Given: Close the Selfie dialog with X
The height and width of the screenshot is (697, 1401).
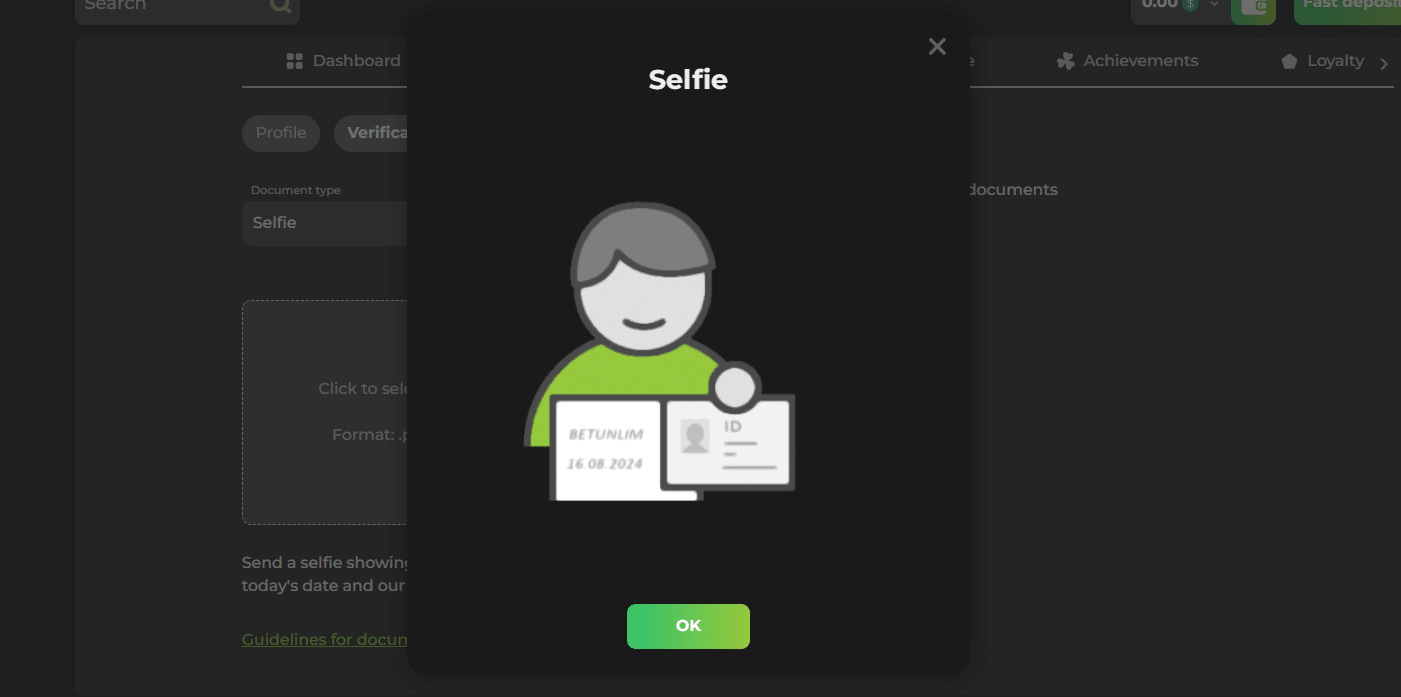Looking at the screenshot, I should pos(937,47).
